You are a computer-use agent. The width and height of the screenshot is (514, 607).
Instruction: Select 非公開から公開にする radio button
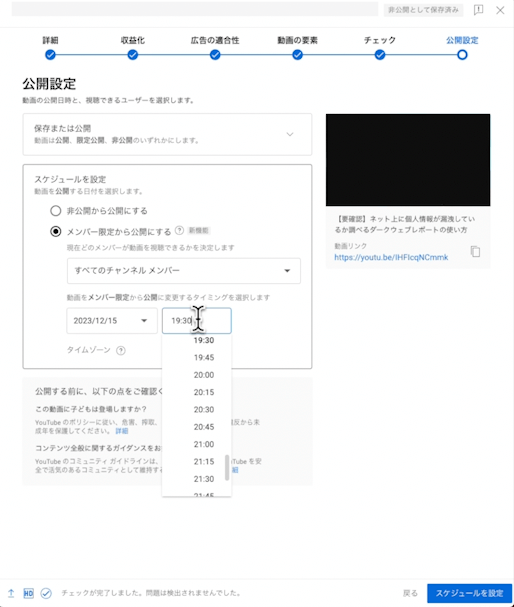tap(56, 211)
